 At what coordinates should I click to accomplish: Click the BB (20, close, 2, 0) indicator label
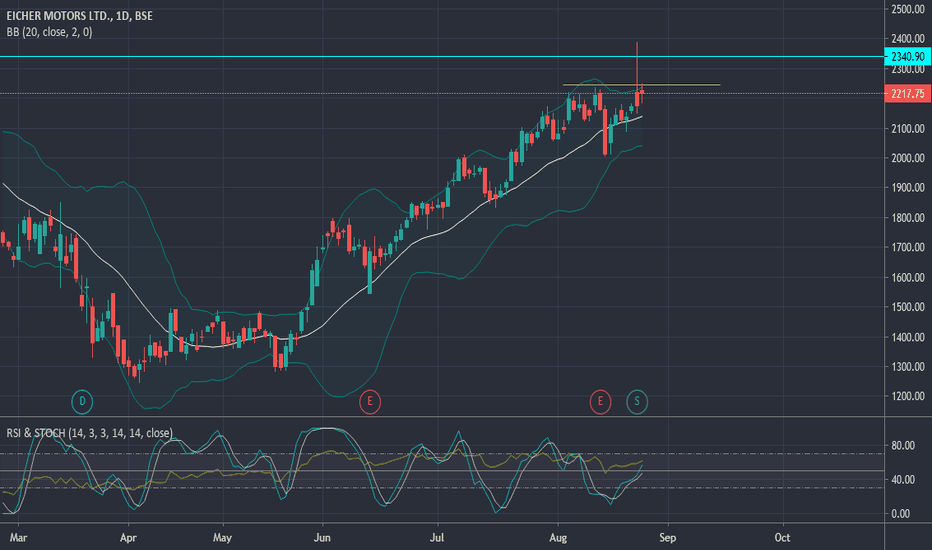[49, 32]
